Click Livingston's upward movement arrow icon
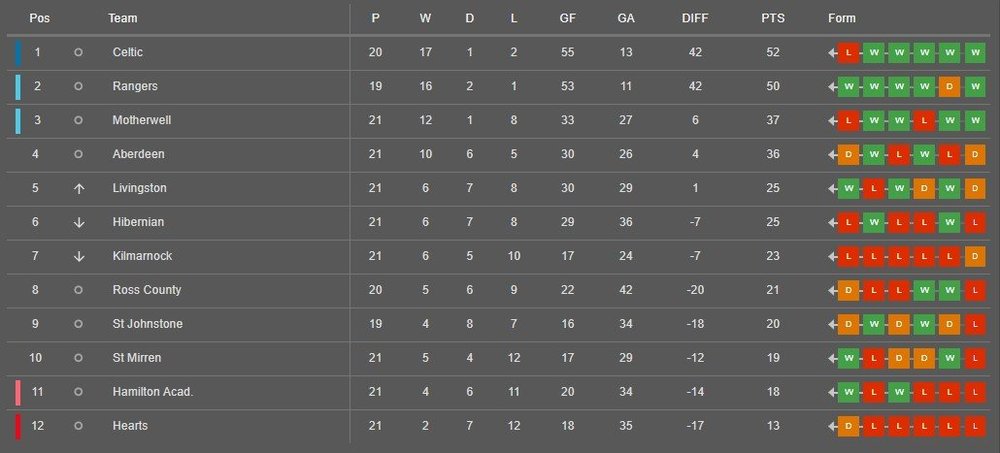Image resolution: width=1000 pixels, height=453 pixels. coord(78,188)
